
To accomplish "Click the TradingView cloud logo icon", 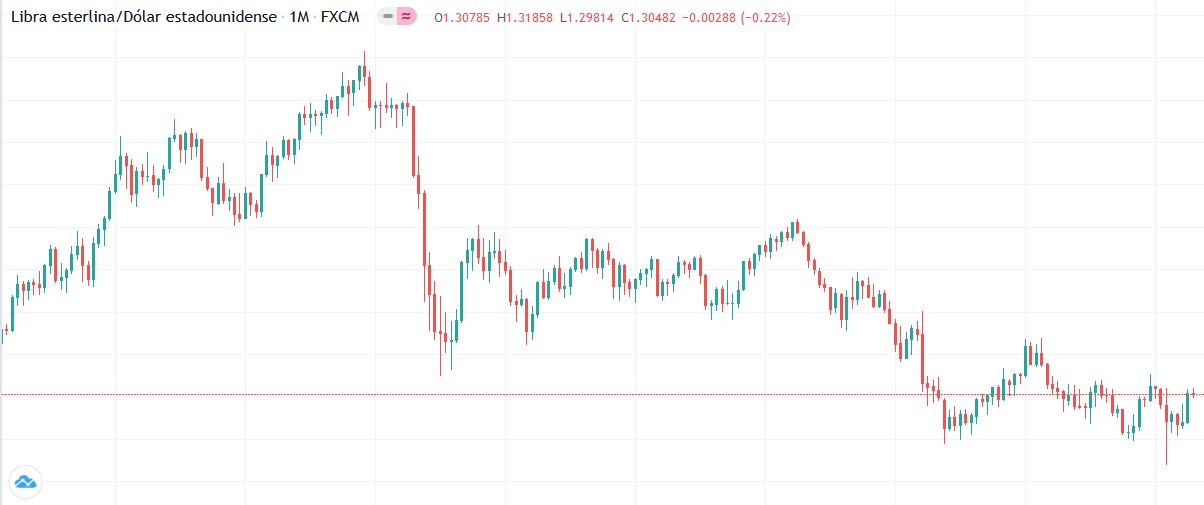I will 25,482.
